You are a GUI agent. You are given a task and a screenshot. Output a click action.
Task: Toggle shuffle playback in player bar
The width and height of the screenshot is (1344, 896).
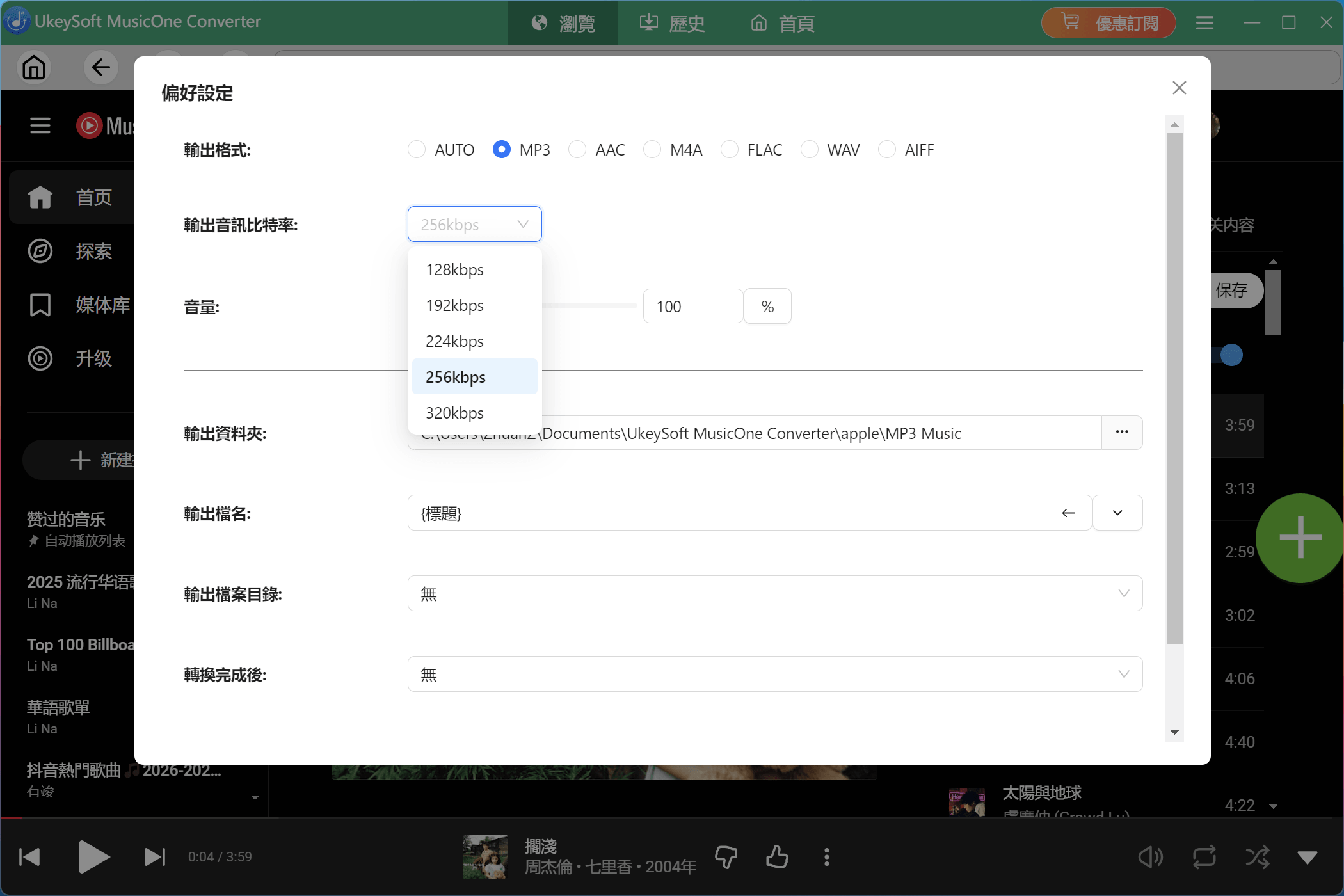click(x=1258, y=856)
